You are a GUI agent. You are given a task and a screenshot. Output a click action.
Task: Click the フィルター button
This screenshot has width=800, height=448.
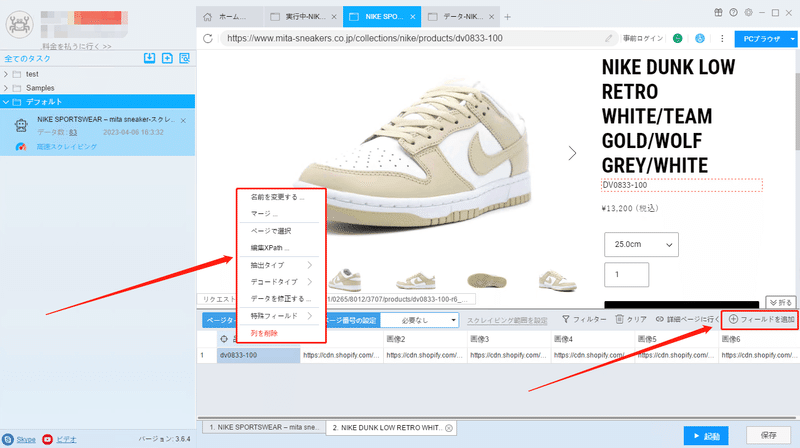click(584, 319)
